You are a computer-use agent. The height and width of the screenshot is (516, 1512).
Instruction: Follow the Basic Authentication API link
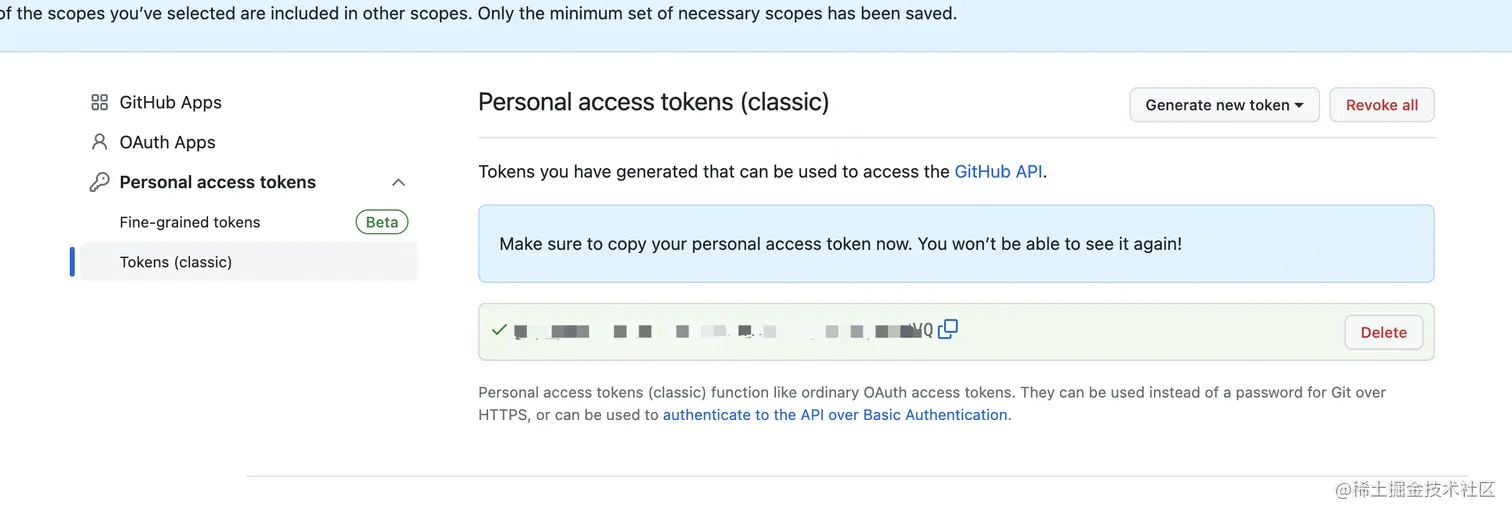(834, 415)
